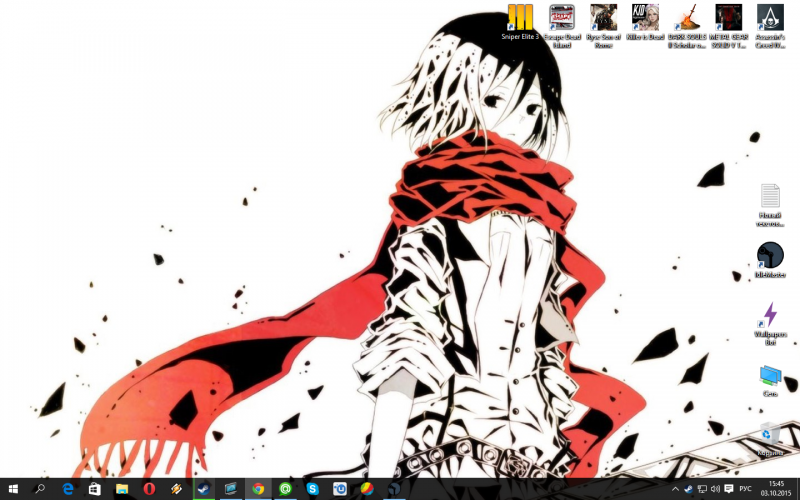Open the Sniper Elite 3 desktop shortcut

(520, 22)
